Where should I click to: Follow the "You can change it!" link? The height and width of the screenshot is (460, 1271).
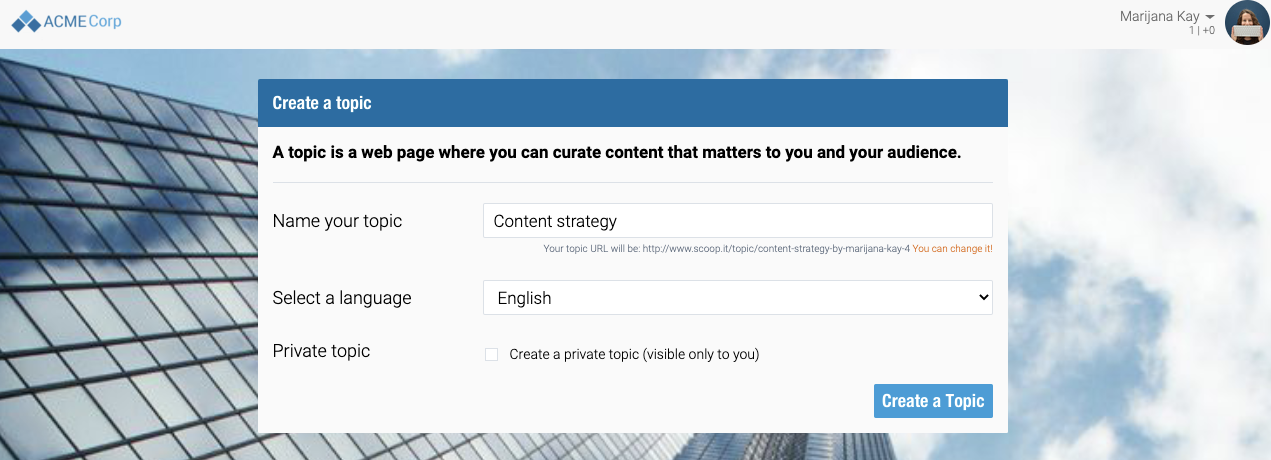(952, 248)
